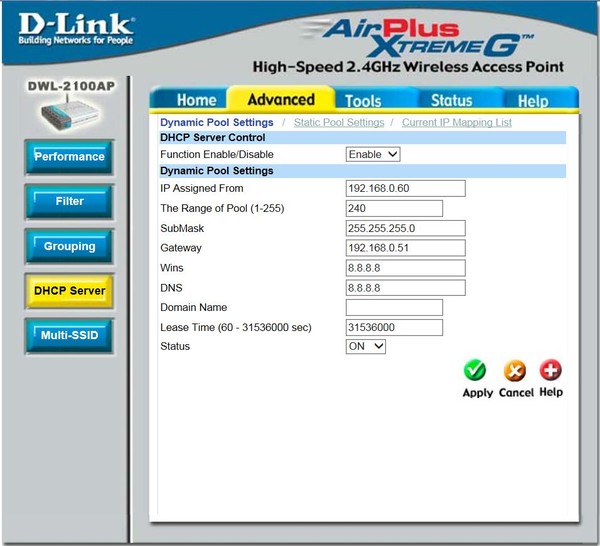
Task: Click the Help label below the red icon
Action: click(551, 392)
